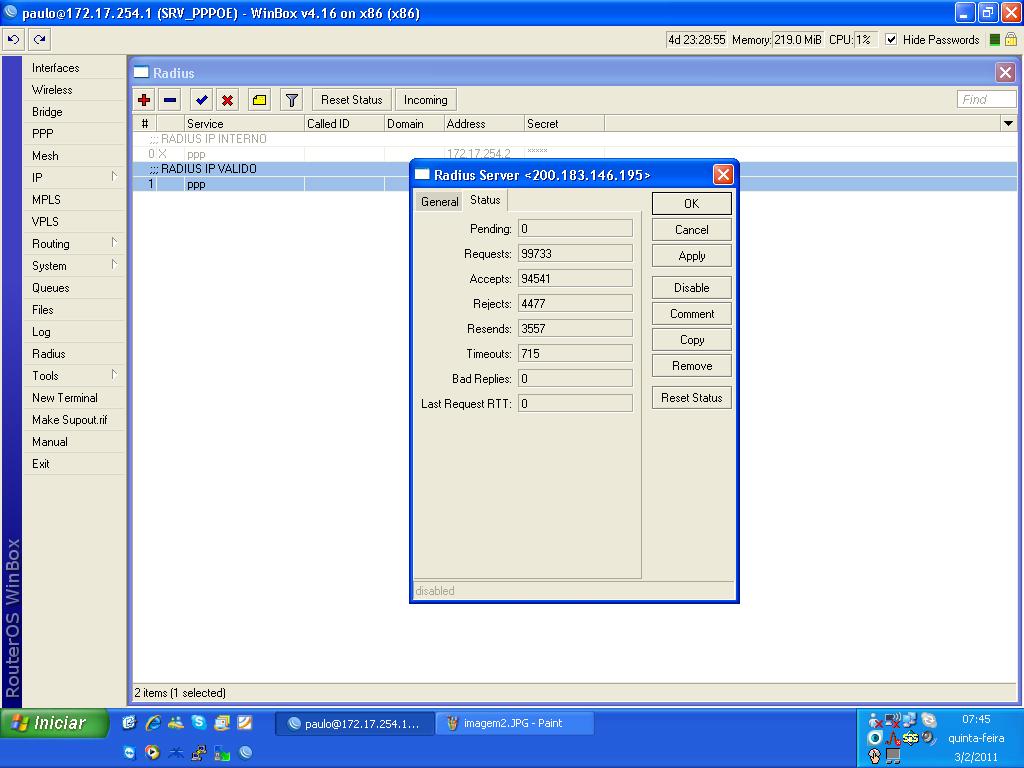Switch to the General tab
Screen dimensions: 1024x768
pyautogui.click(x=440, y=202)
